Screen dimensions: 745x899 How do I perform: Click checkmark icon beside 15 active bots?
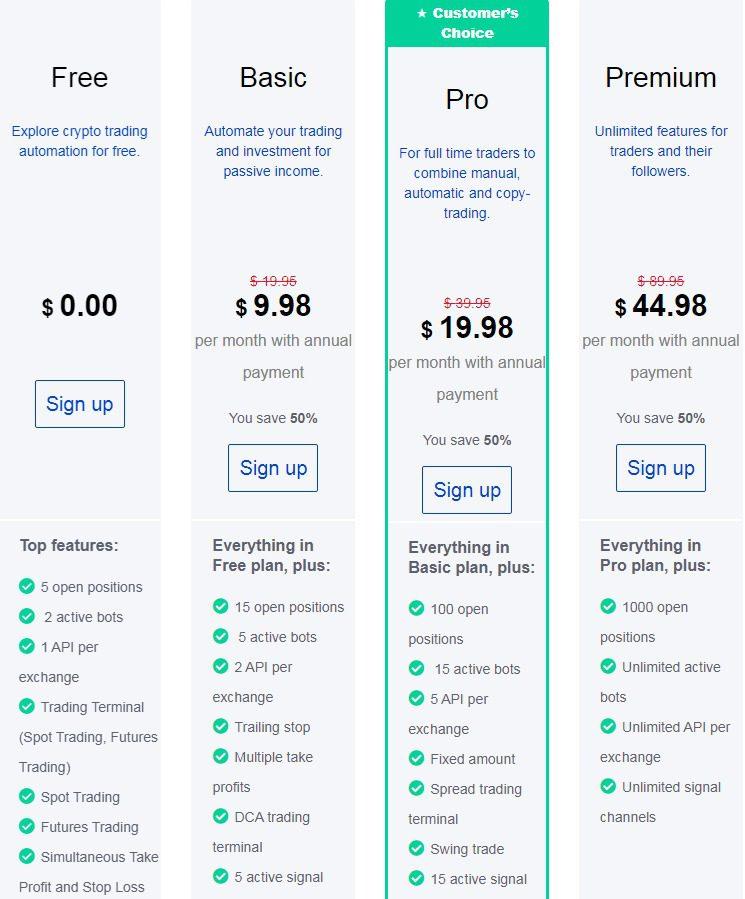pyautogui.click(x=416, y=668)
